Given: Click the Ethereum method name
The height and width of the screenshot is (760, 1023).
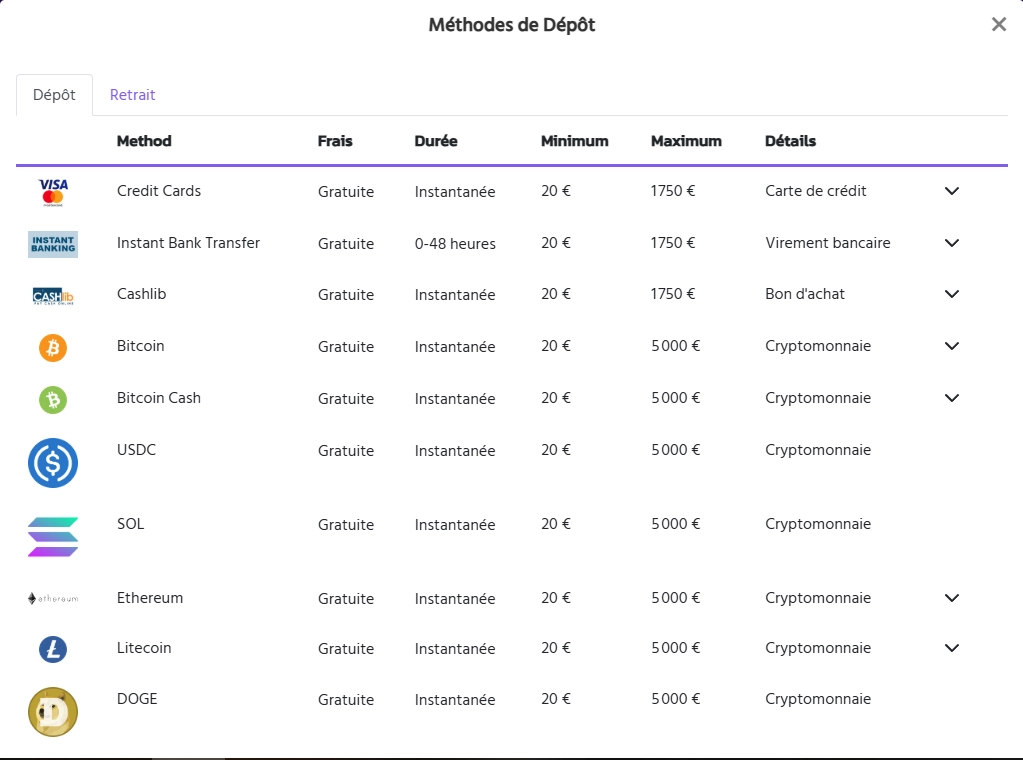Looking at the screenshot, I should pos(150,598).
